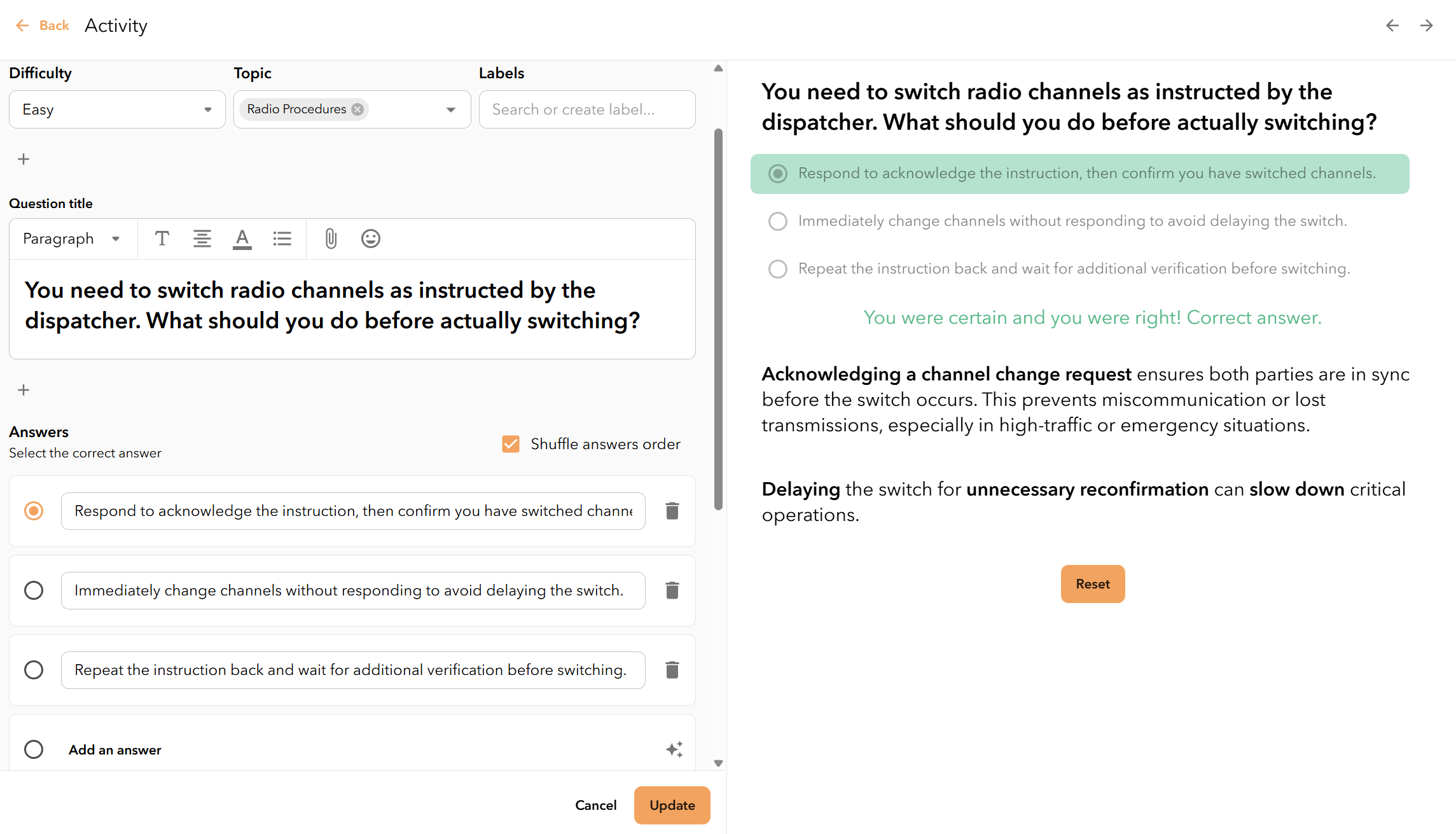Image resolution: width=1456 pixels, height=834 pixels.
Task: Edit the 'Repeat the instruction back' answer field
Action: [353, 670]
